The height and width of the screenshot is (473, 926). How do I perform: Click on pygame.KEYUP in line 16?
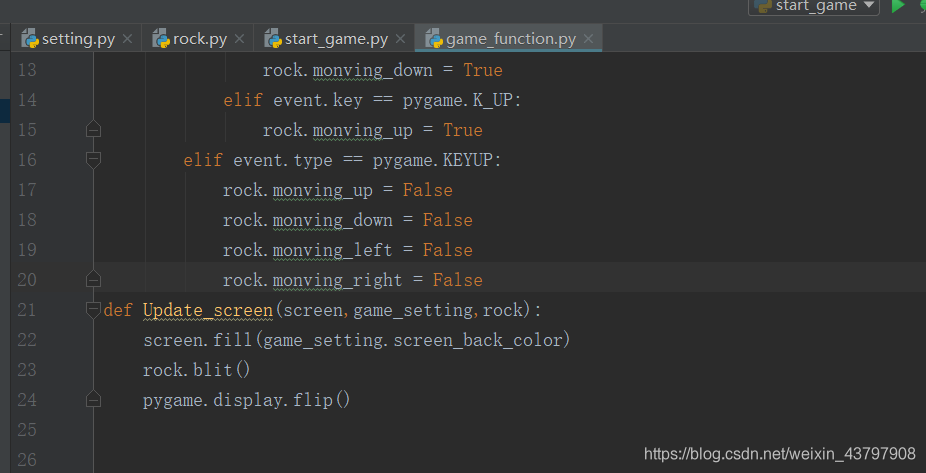click(x=437, y=160)
